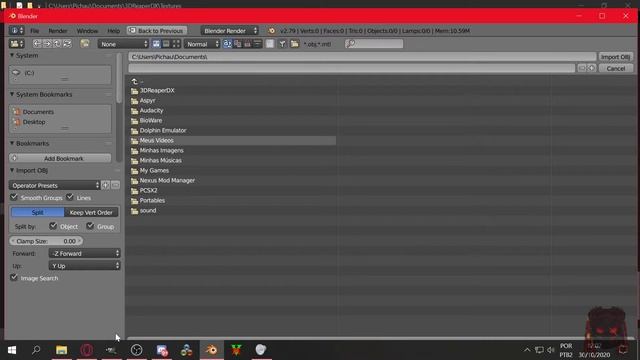The height and width of the screenshot is (360, 640).
Task: Toggle show hidden files icon
Action: click(x=270, y=44)
